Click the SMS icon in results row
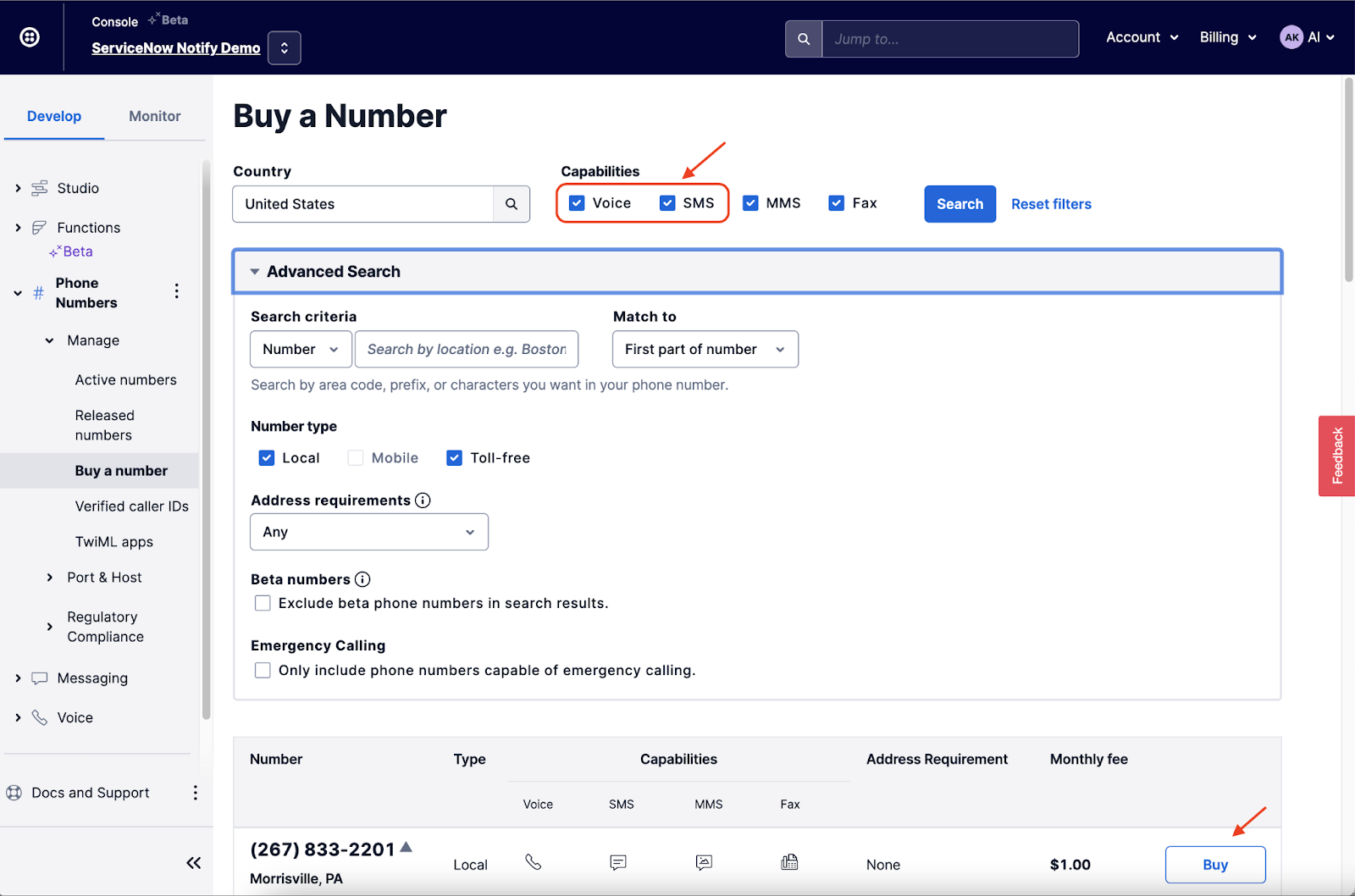Viewport: 1355px width, 896px height. [618, 862]
